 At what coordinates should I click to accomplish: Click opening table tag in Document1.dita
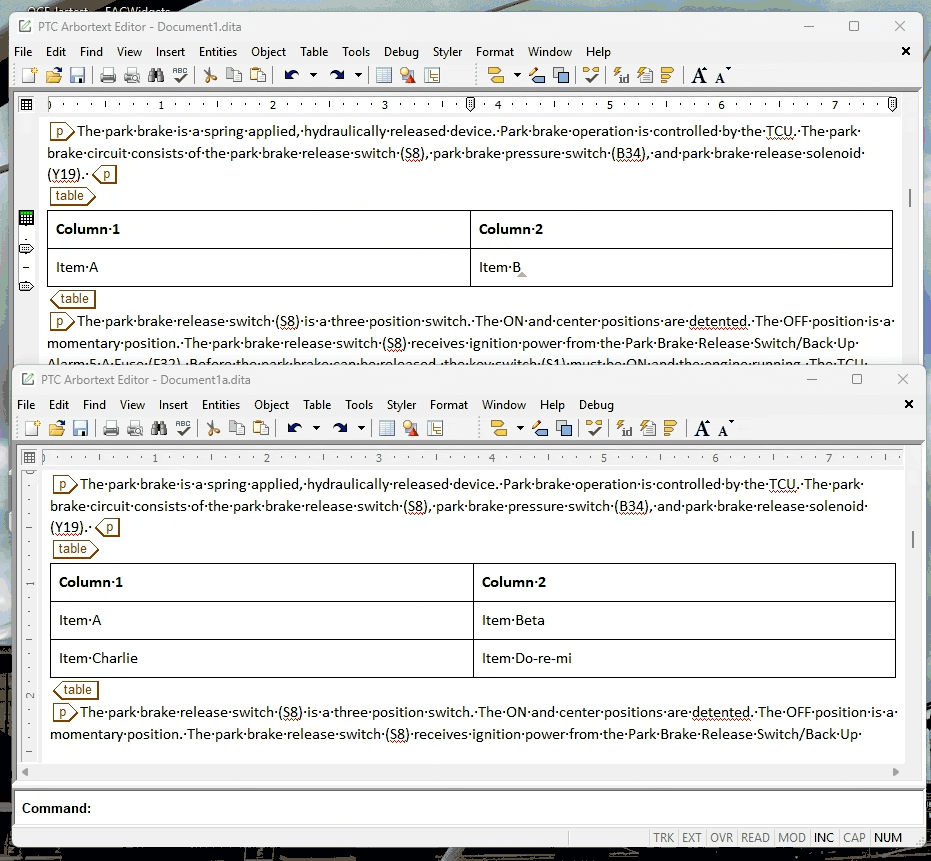[x=72, y=196]
